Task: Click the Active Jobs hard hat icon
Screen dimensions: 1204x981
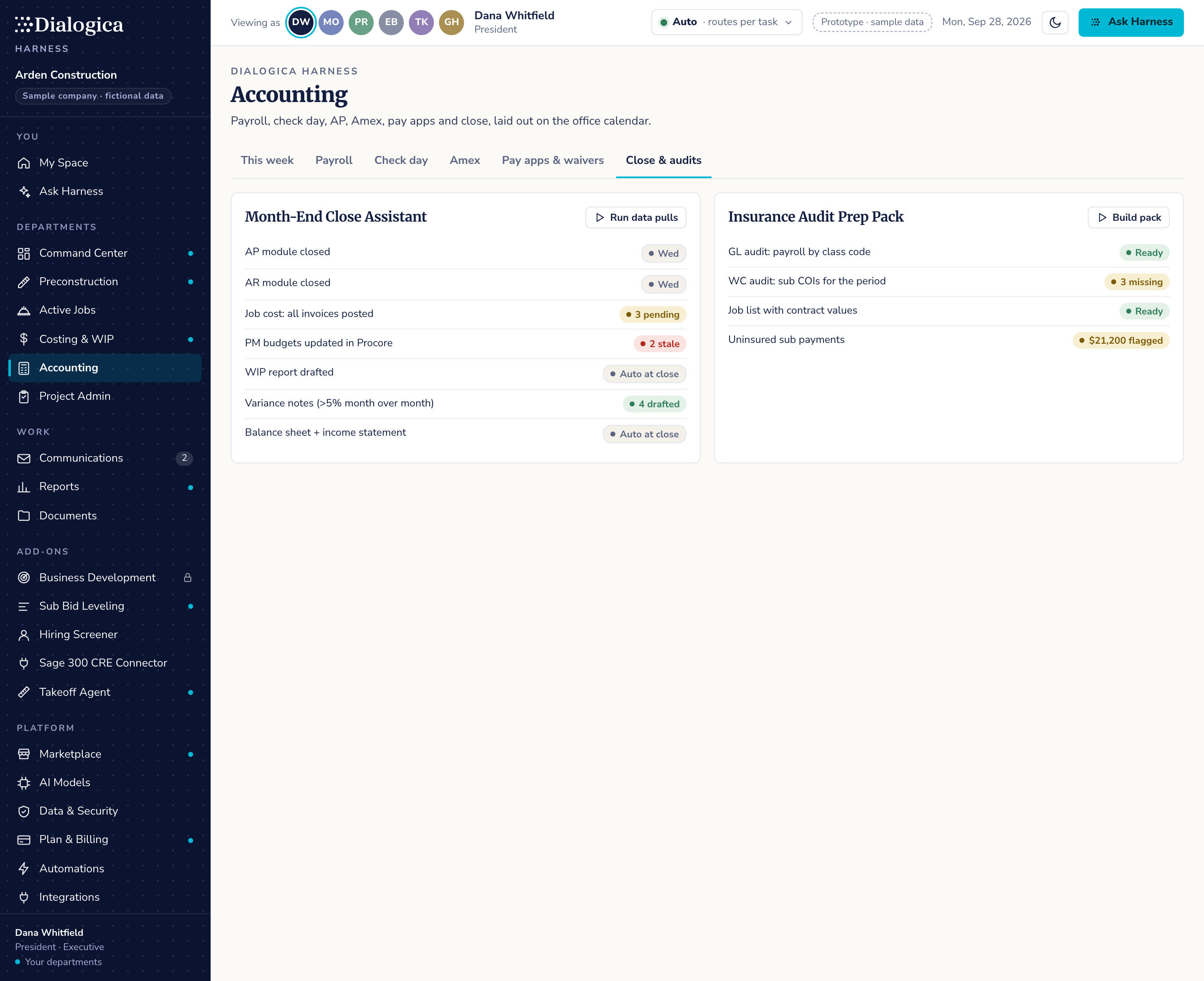Action: 24,310
